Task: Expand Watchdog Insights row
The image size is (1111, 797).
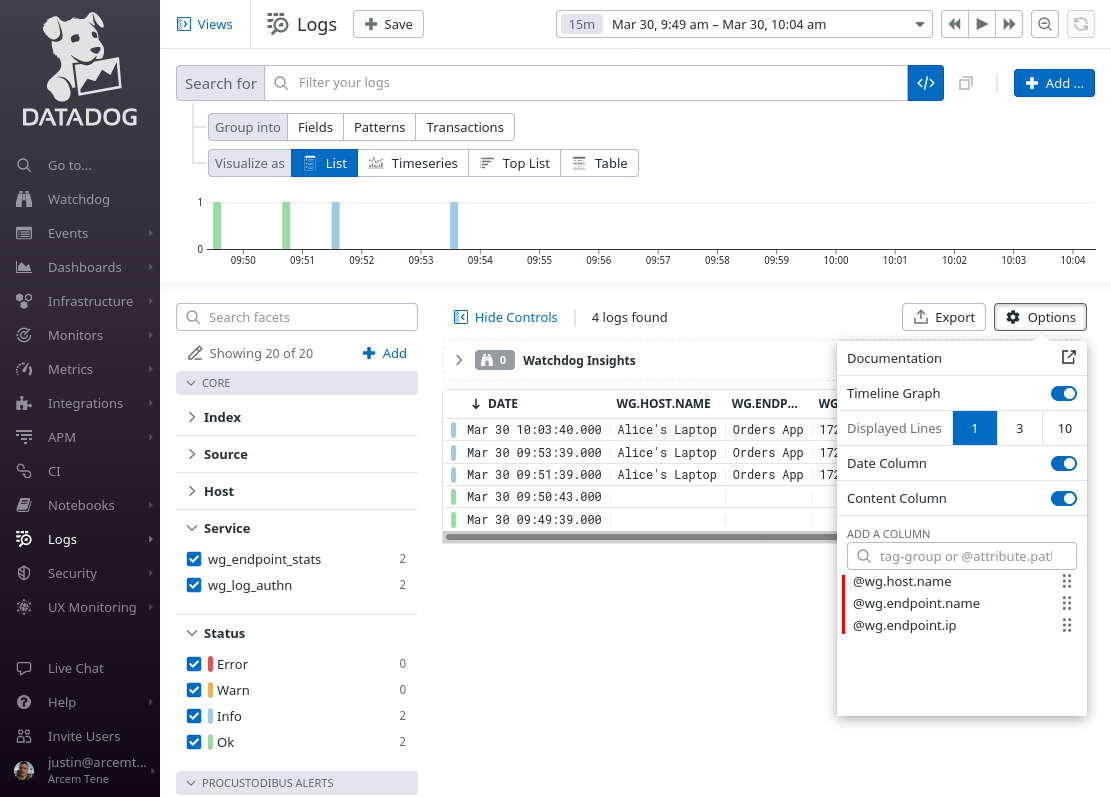Action: point(459,360)
